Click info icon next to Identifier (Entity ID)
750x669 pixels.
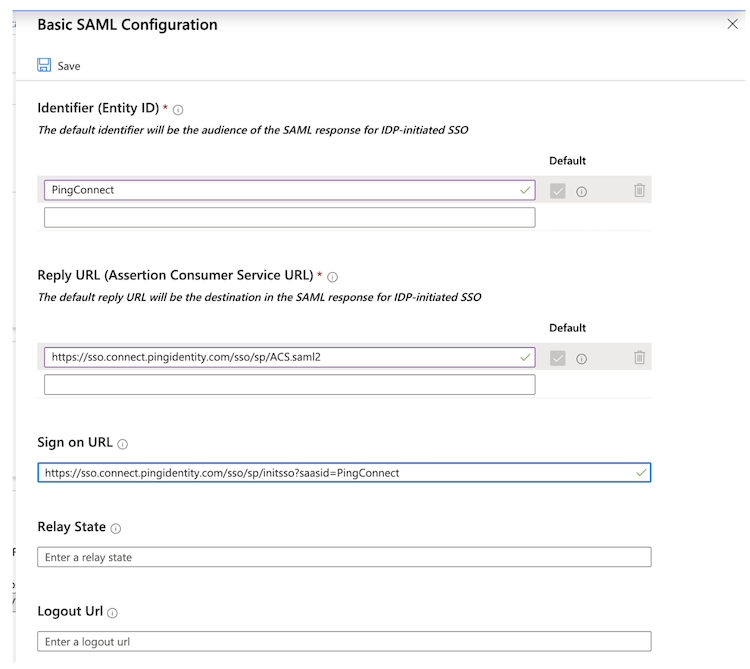point(179,110)
